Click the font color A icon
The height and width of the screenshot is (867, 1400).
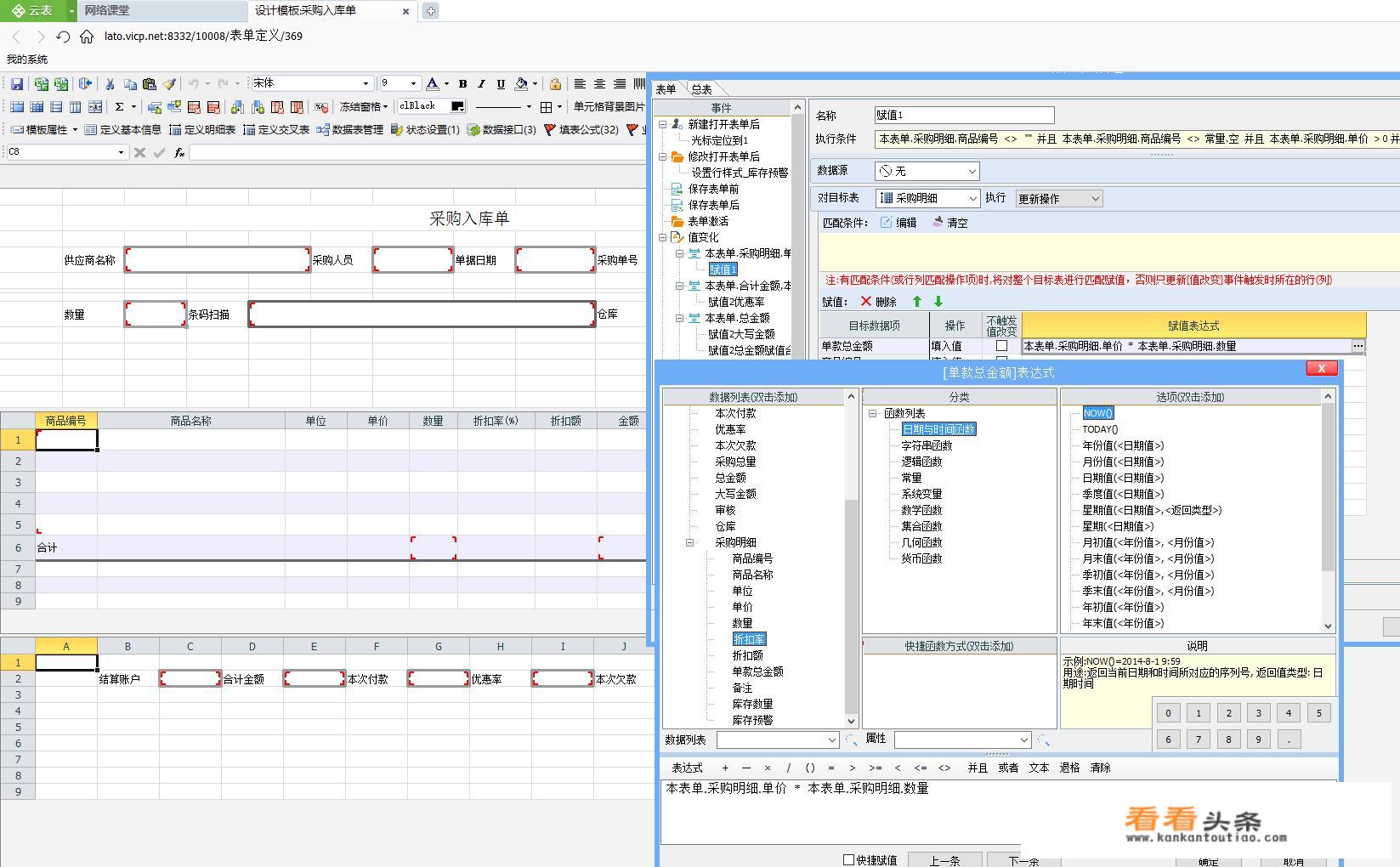pyautogui.click(x=432, y=83)
